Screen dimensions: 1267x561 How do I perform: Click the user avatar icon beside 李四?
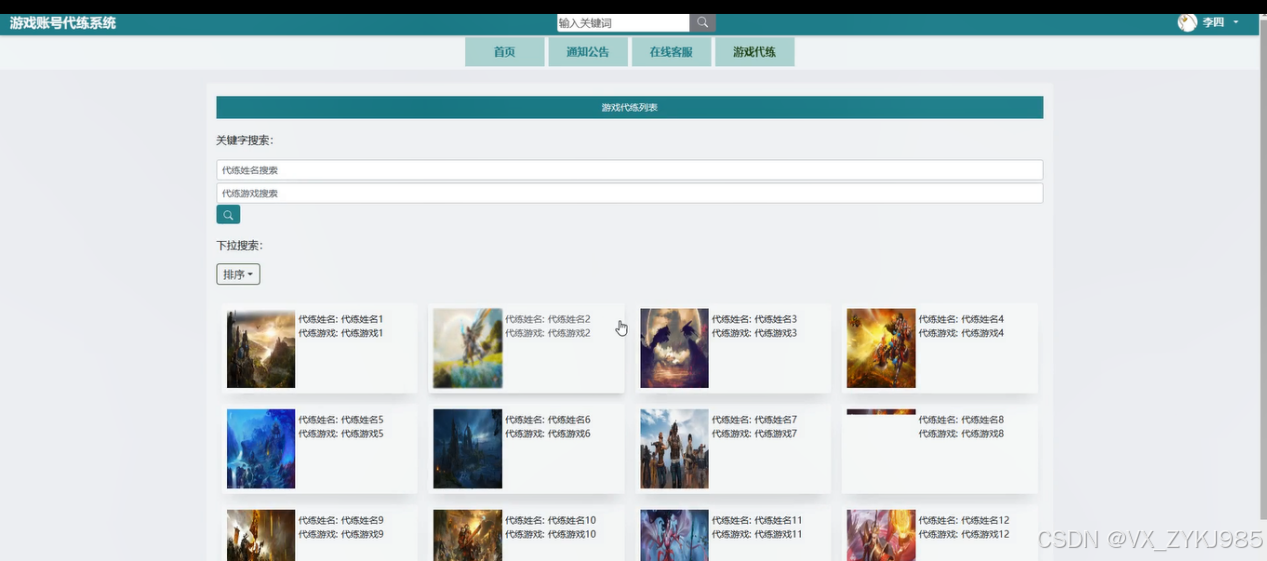[x=1187, y=23]
